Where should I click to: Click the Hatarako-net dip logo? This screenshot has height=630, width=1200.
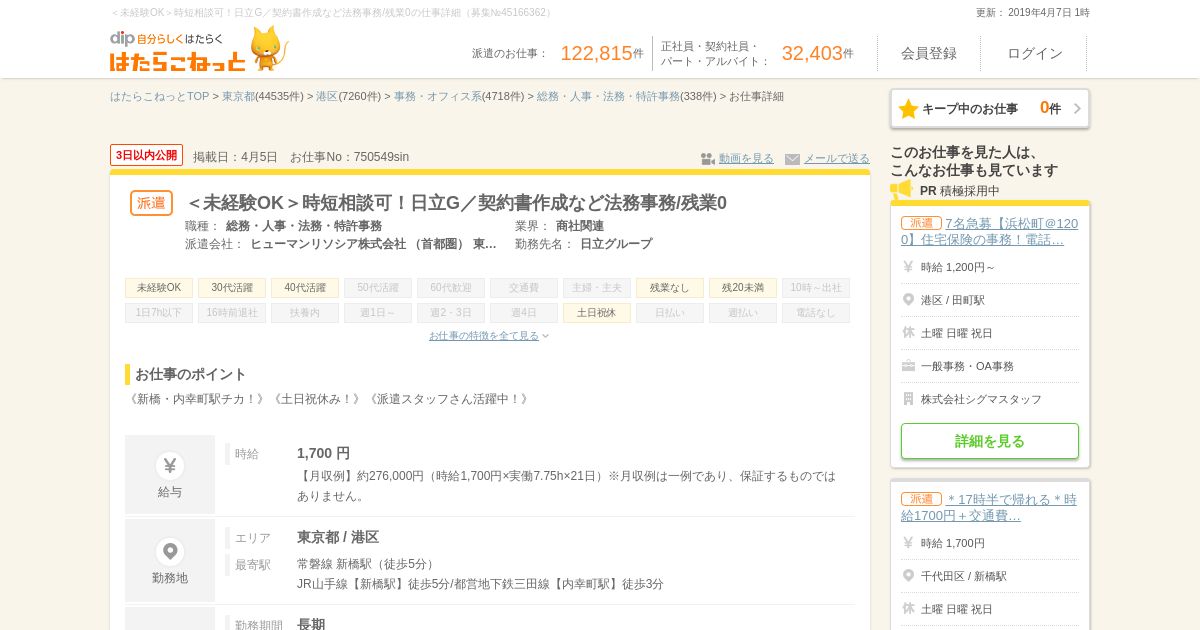coord(177,51)
